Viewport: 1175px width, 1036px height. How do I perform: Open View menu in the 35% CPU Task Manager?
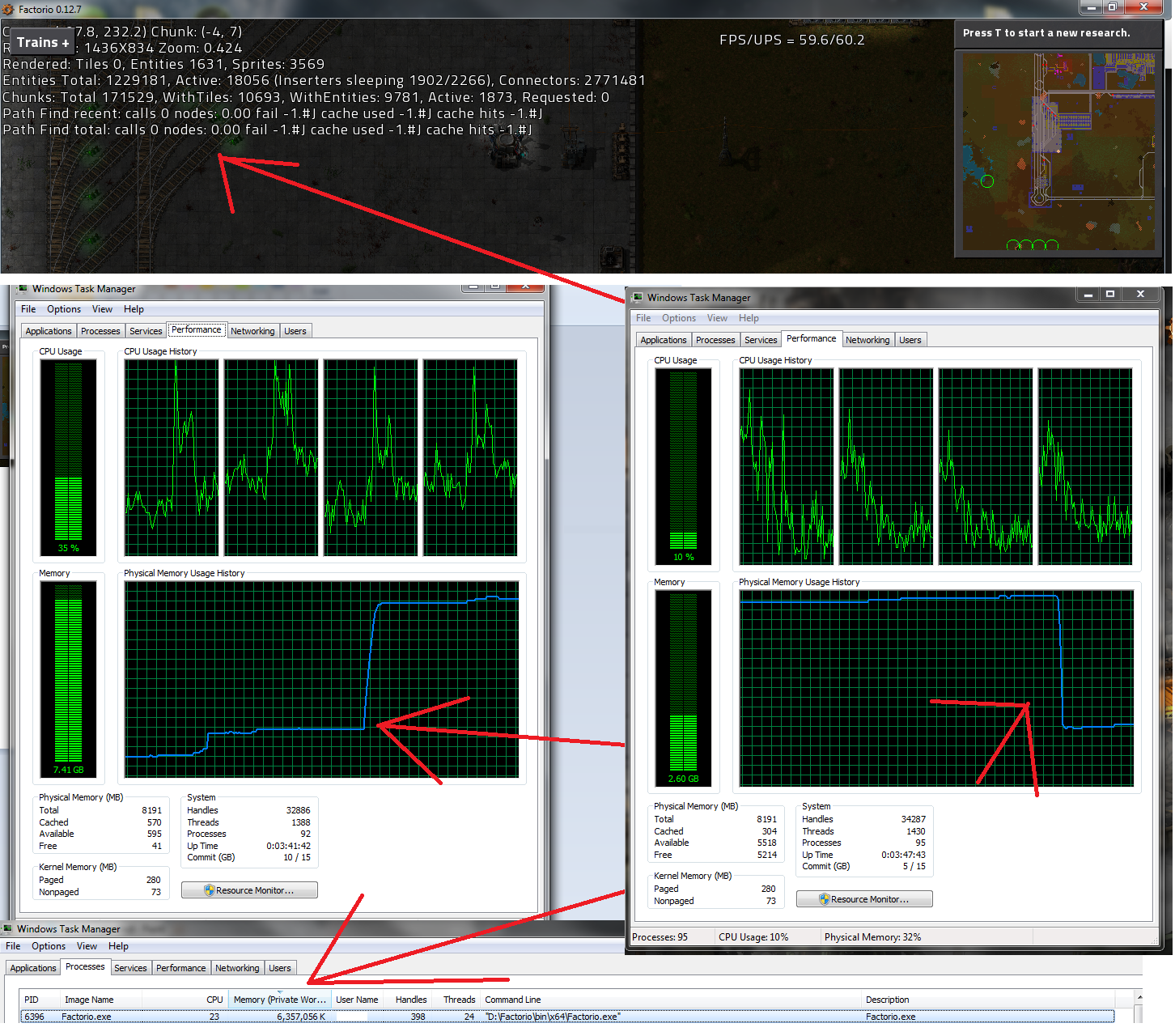tap(102, 309)
